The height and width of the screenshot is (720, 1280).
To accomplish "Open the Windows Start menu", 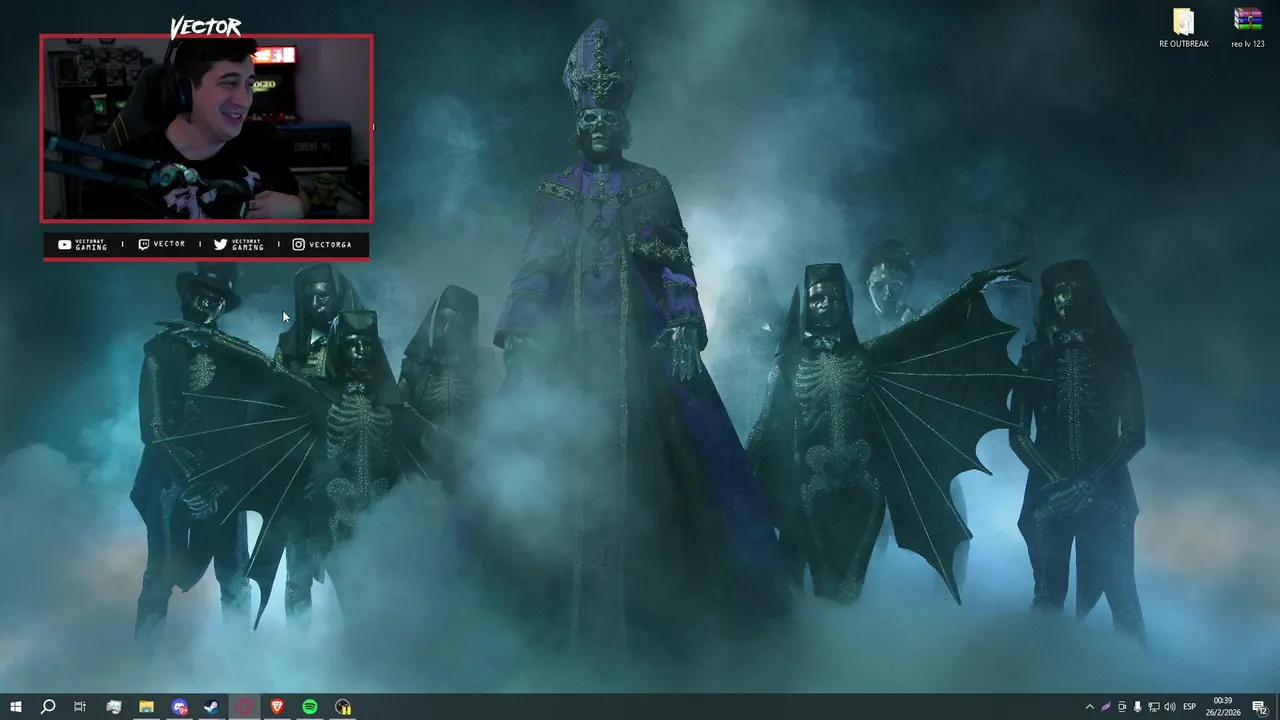I will (15, 707).
